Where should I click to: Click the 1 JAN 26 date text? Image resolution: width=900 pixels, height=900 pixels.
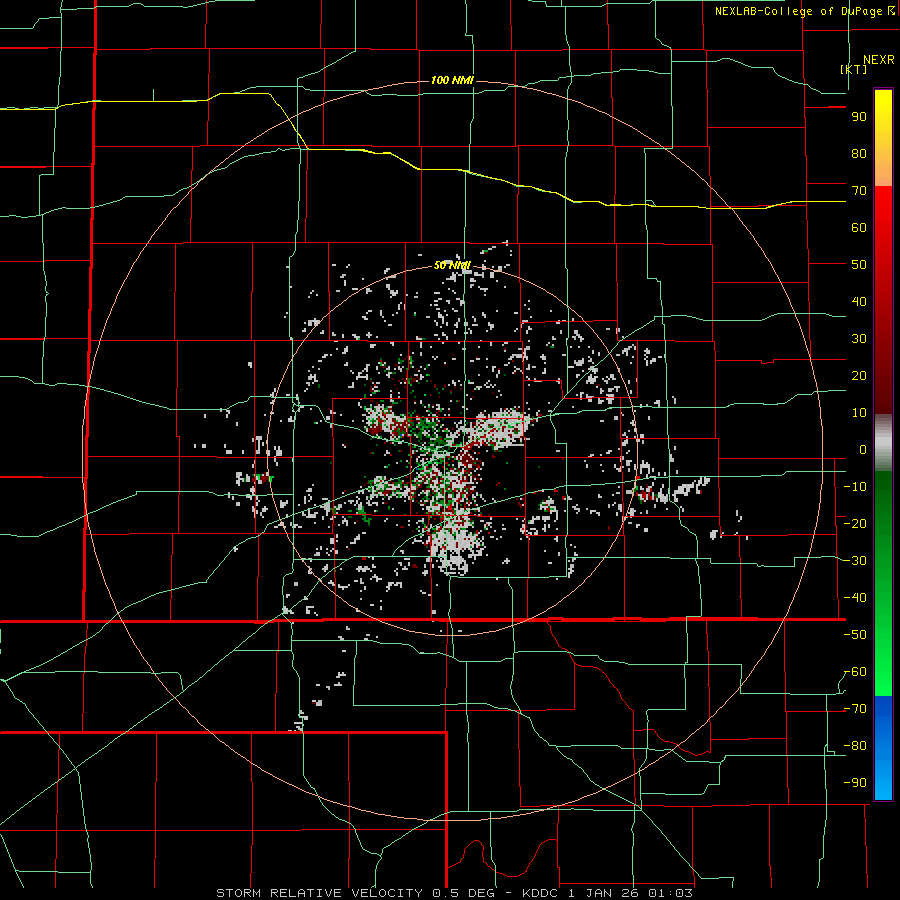602,893
